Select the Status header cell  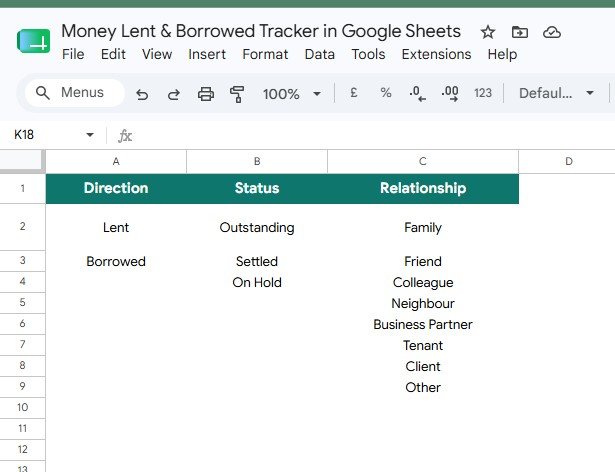pyautogui.click(x=257, y=188)
